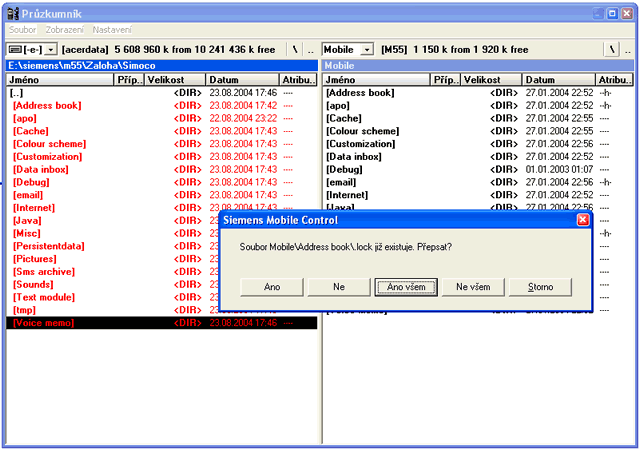Image resolution: width=640 pixels, height=450 pixels.
Task: Click [acerdata] drive label text
Action: [x=85, y=49]
